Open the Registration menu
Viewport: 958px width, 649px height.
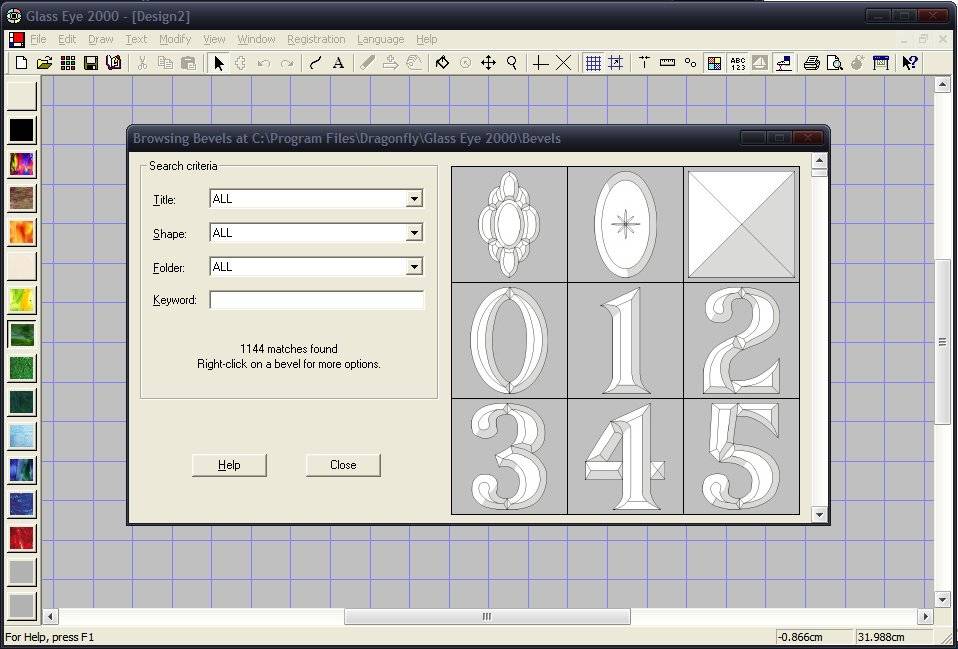click(x=316, y=39)
